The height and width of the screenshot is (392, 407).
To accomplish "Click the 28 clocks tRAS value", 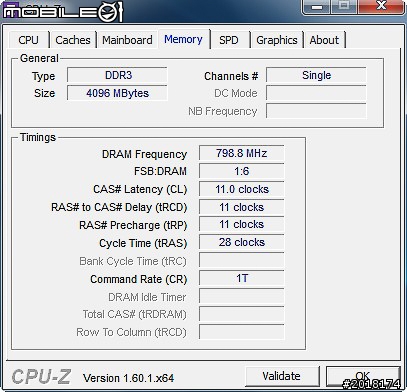I will point(242,242).
